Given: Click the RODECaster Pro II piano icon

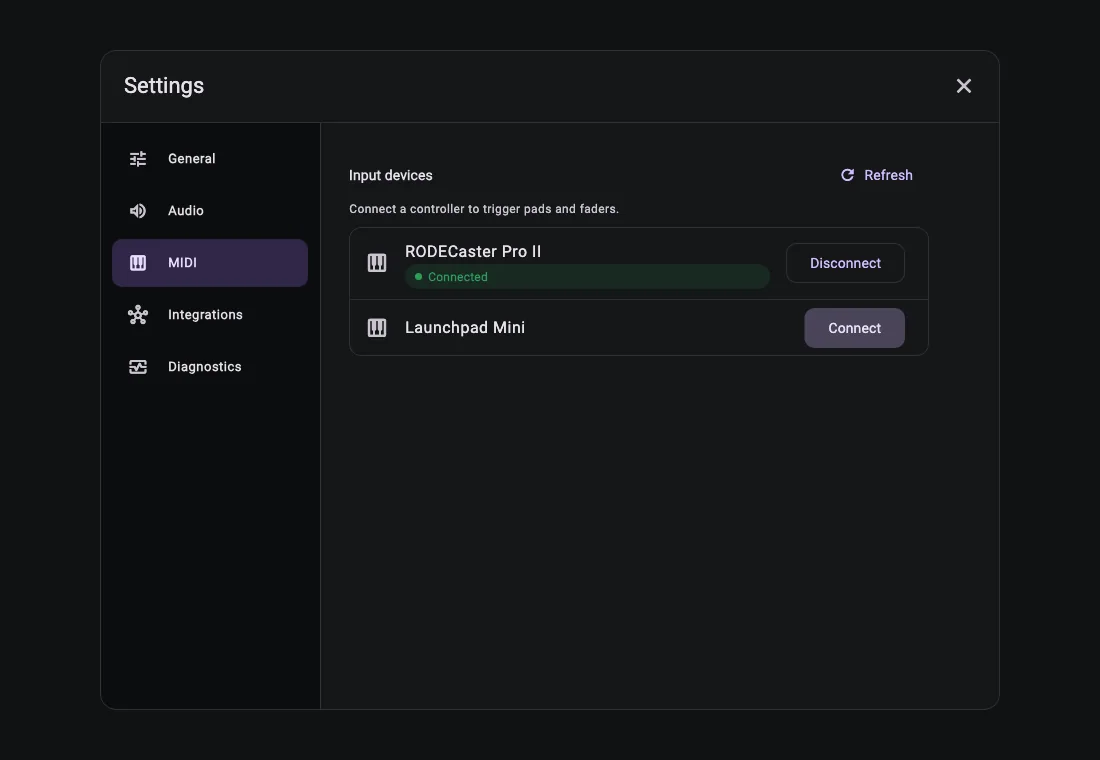Looking at the screenshot, I should click(x=377, y=263).
